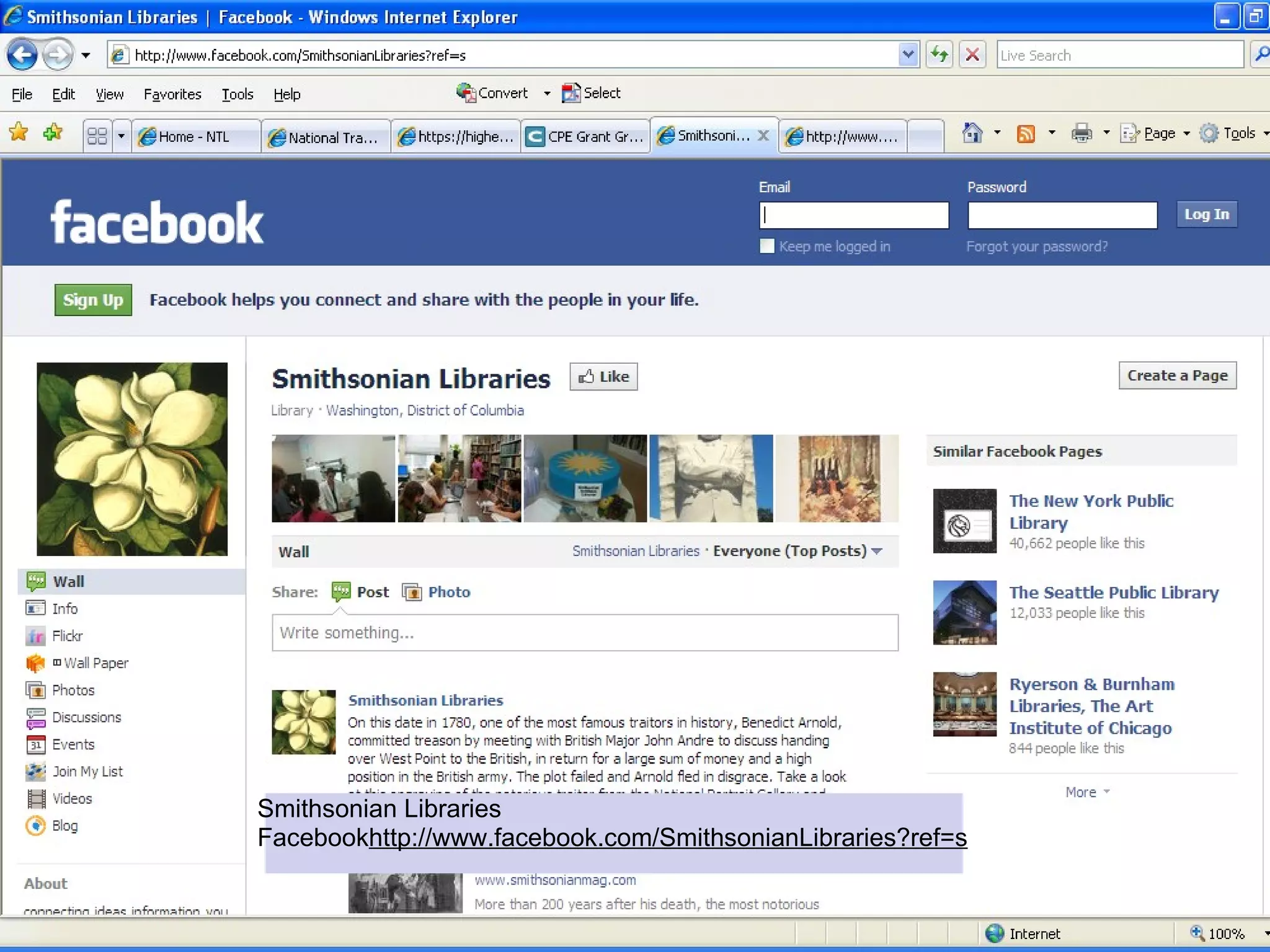Click the Email input field

pyautogui.click(x=854, y=215)
